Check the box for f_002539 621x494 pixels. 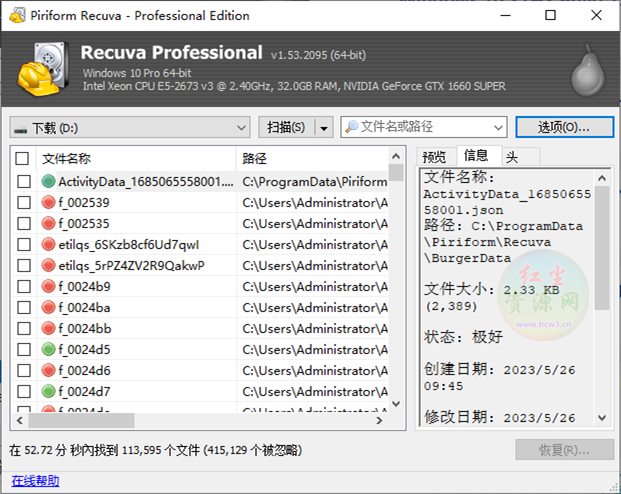24,202
